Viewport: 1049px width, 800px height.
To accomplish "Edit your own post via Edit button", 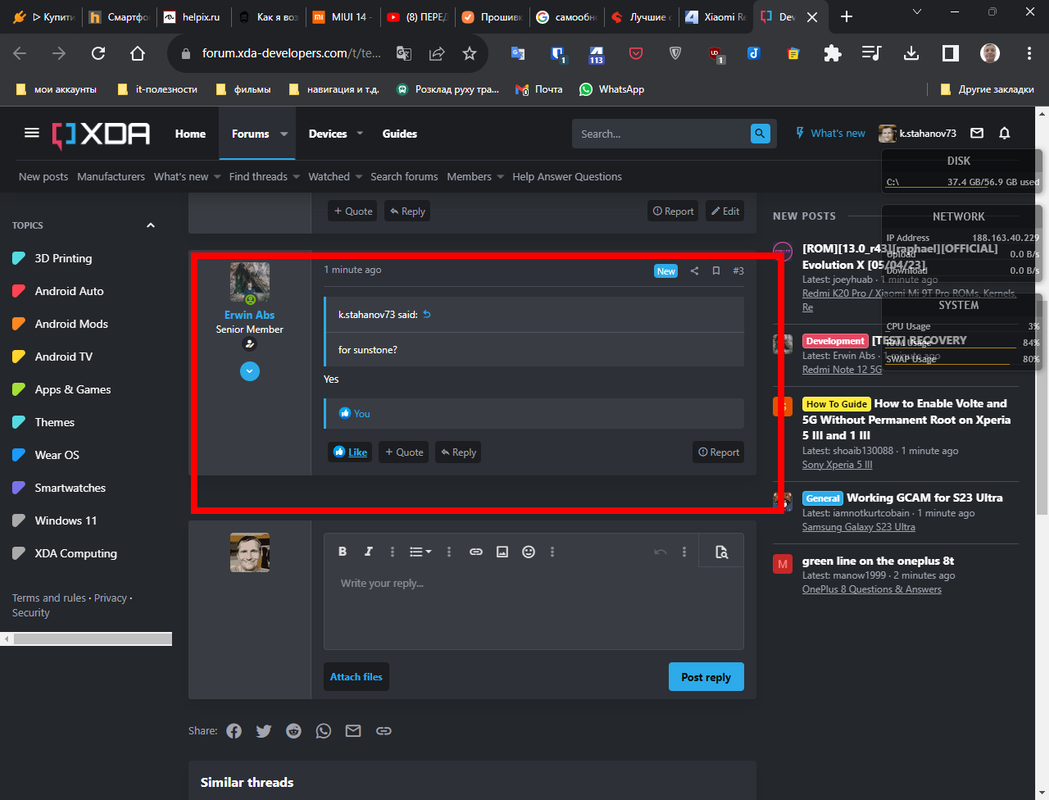I will 725,211.
